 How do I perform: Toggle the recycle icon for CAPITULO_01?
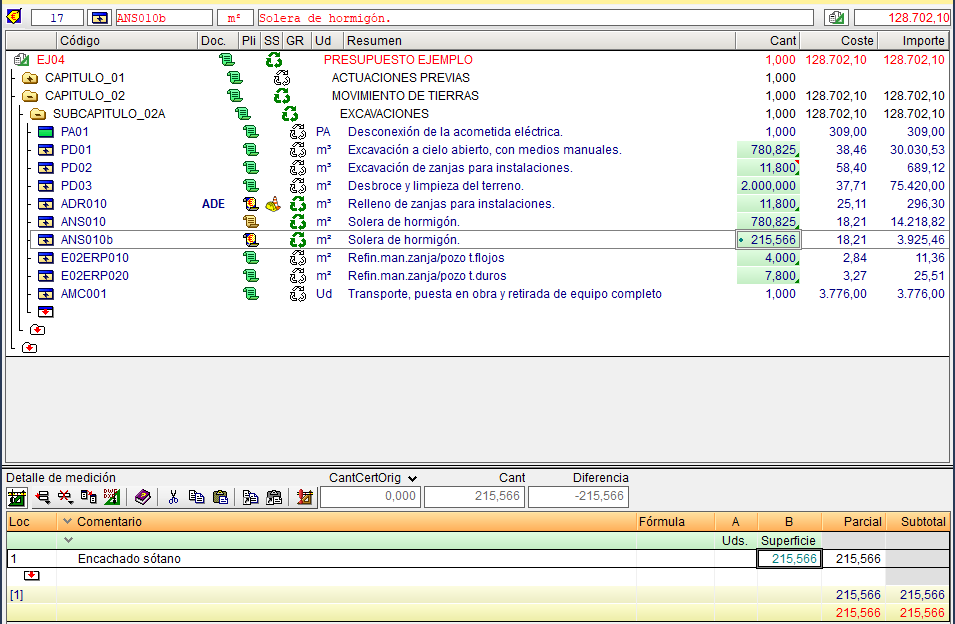[281, 78]
